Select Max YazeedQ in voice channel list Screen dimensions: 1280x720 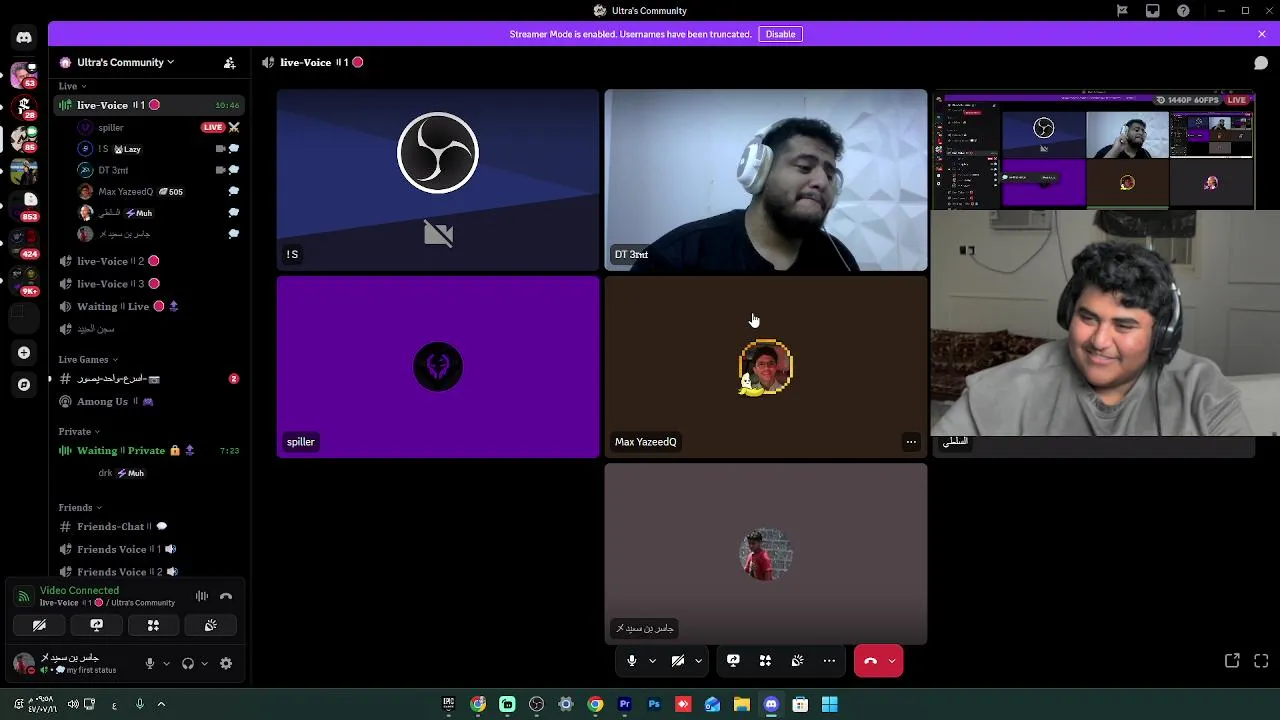point(158,191)
